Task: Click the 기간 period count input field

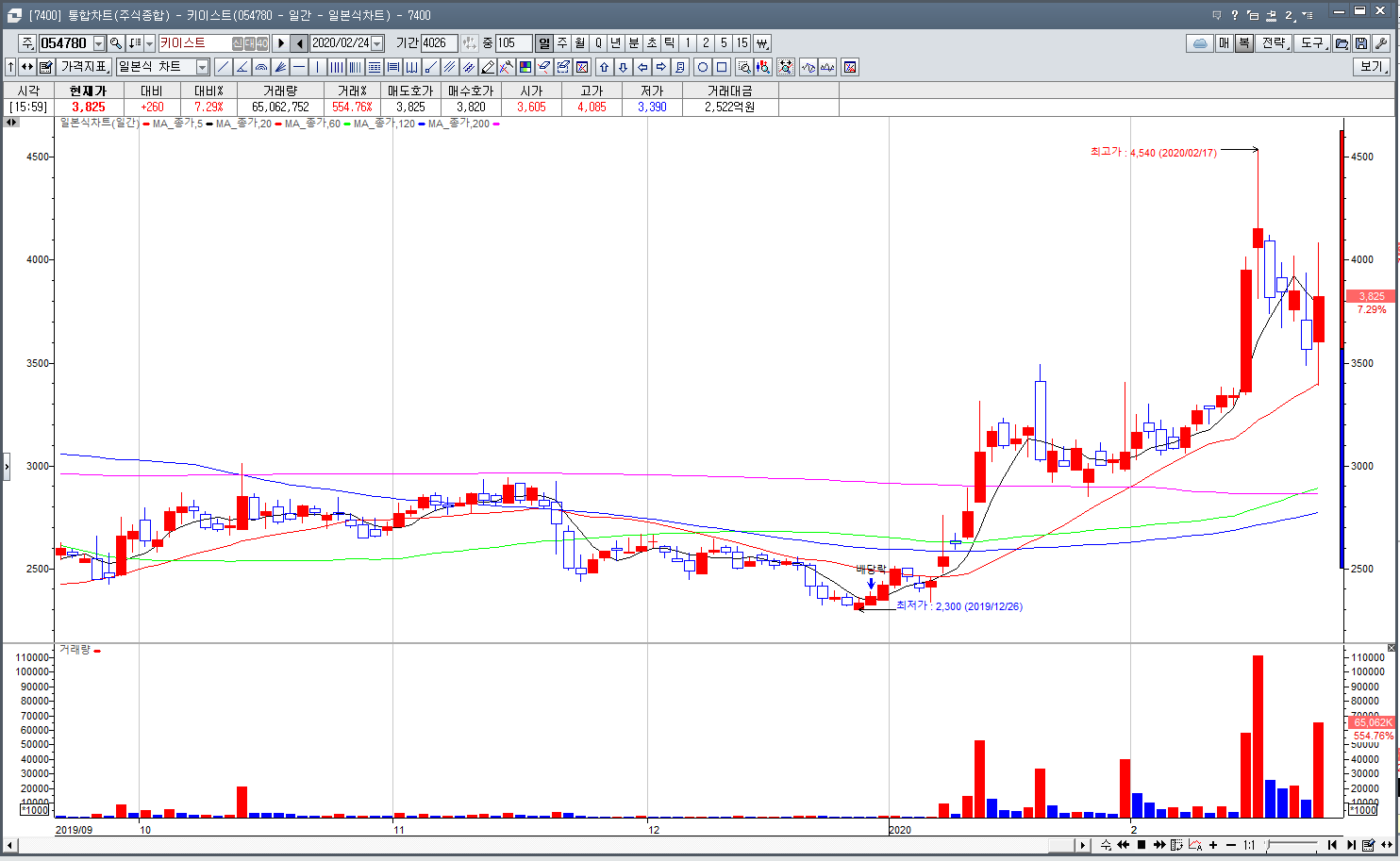Action: click(439, 43)
